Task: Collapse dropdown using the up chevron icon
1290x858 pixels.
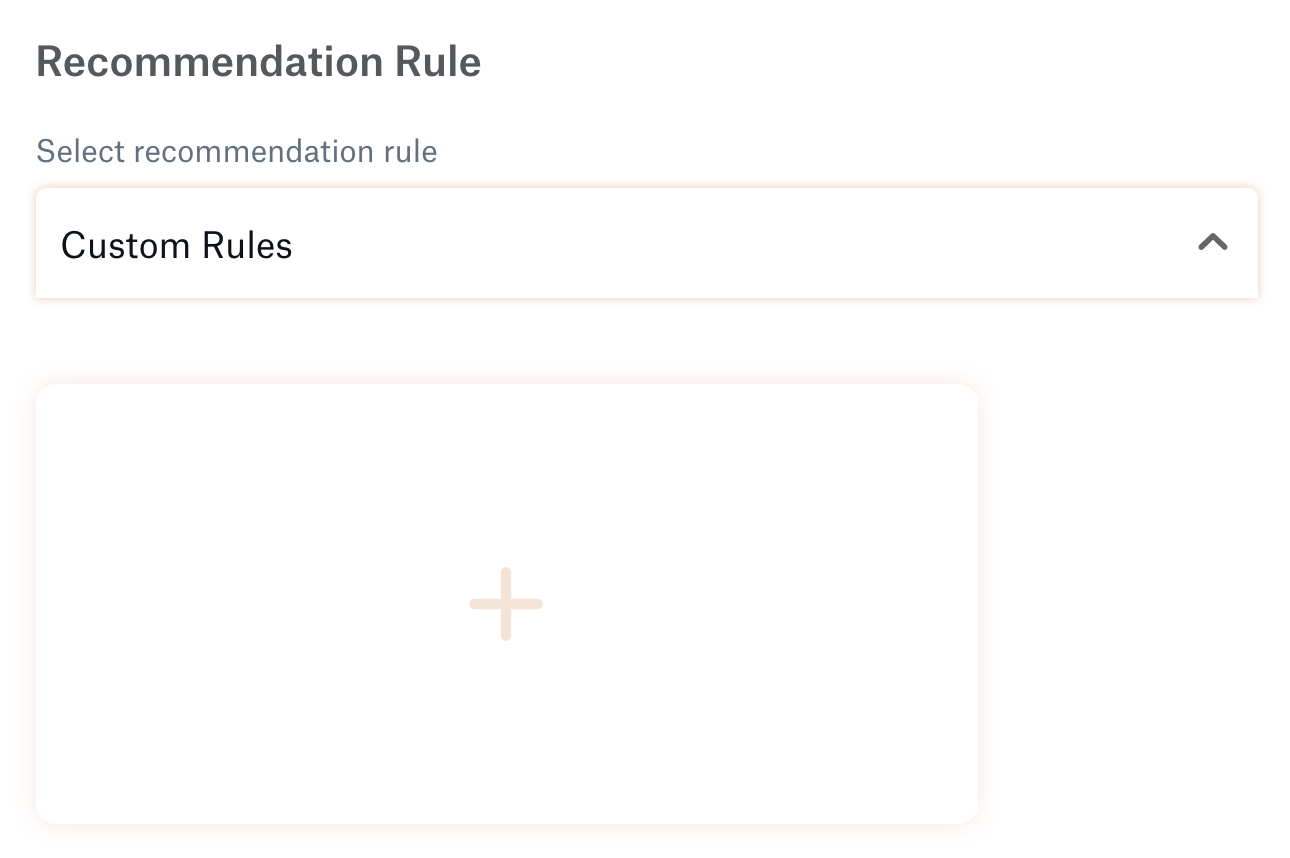Action: pos(1212,243)
